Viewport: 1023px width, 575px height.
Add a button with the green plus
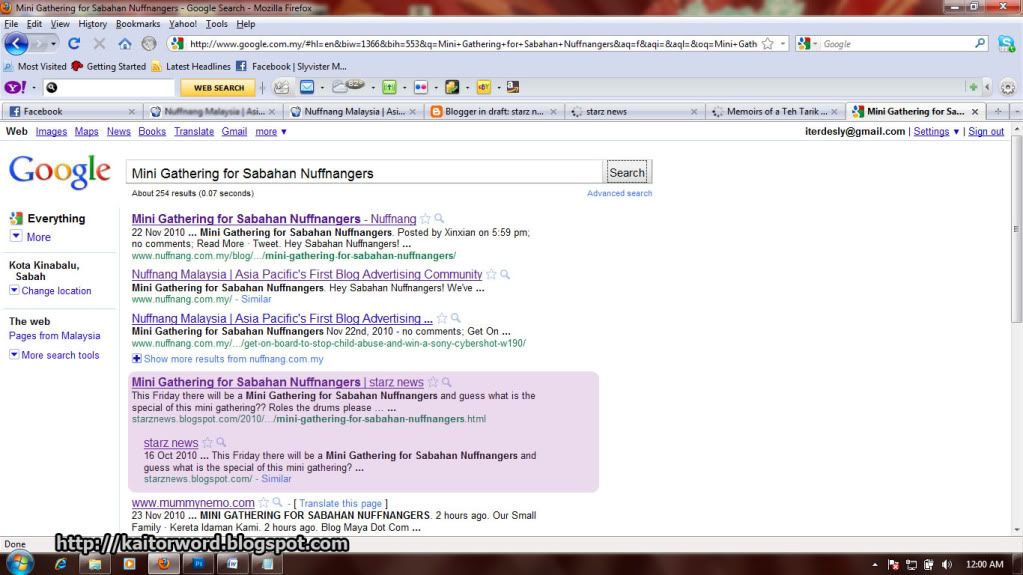[973, 87]
